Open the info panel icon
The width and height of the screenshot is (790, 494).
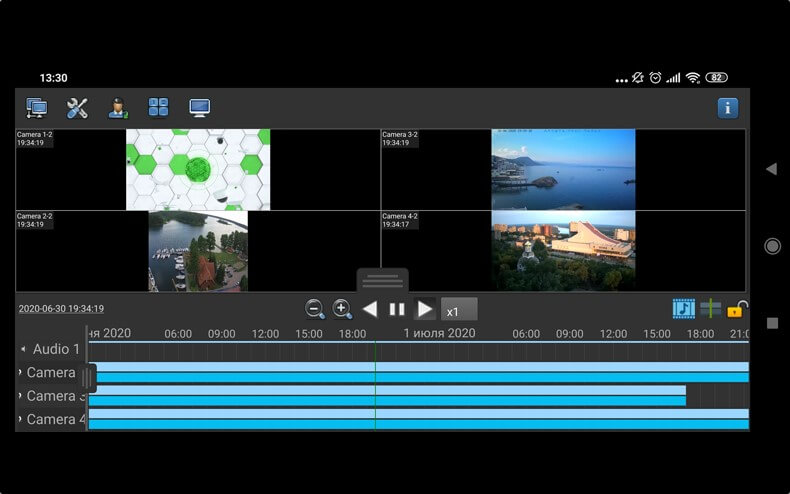(728, 108)
